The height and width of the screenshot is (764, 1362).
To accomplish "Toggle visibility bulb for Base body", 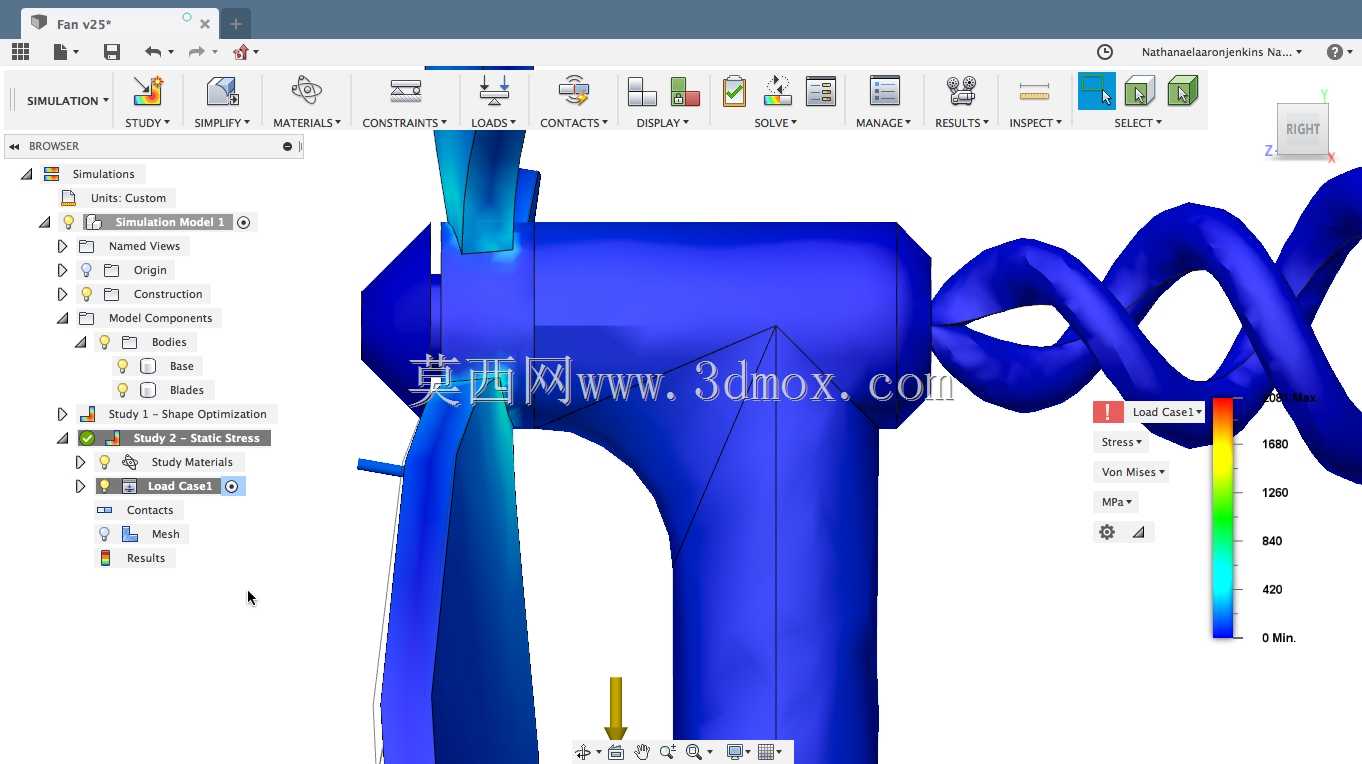I will [x=123, y=366].
